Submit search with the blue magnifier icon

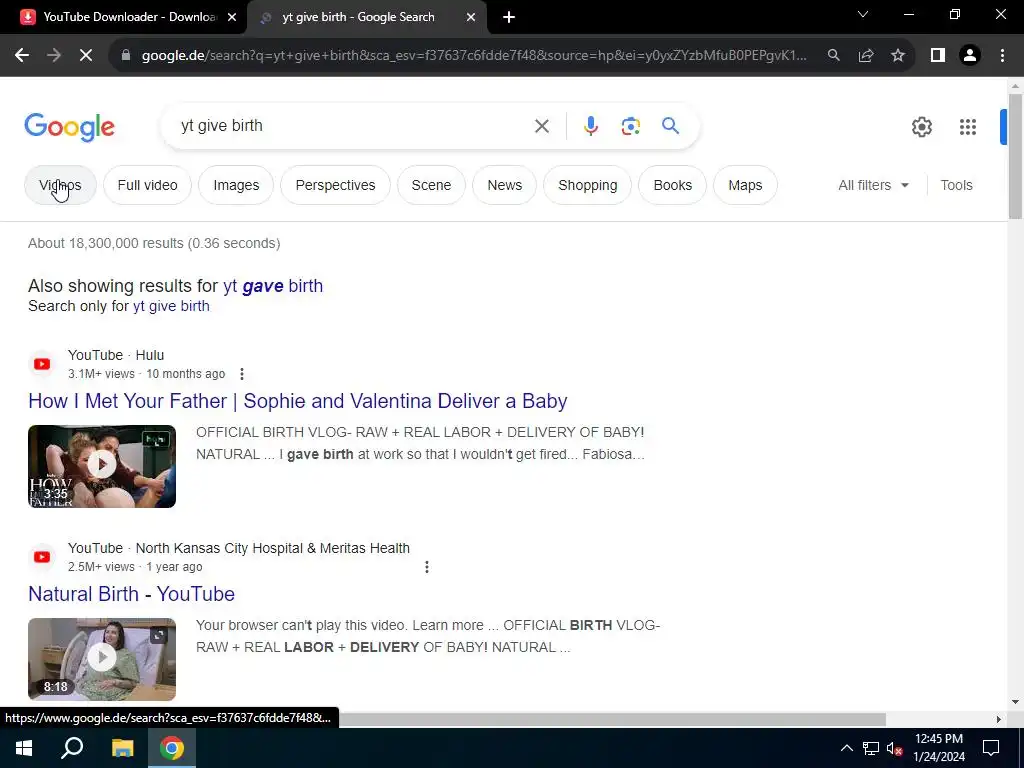(670, 125)
